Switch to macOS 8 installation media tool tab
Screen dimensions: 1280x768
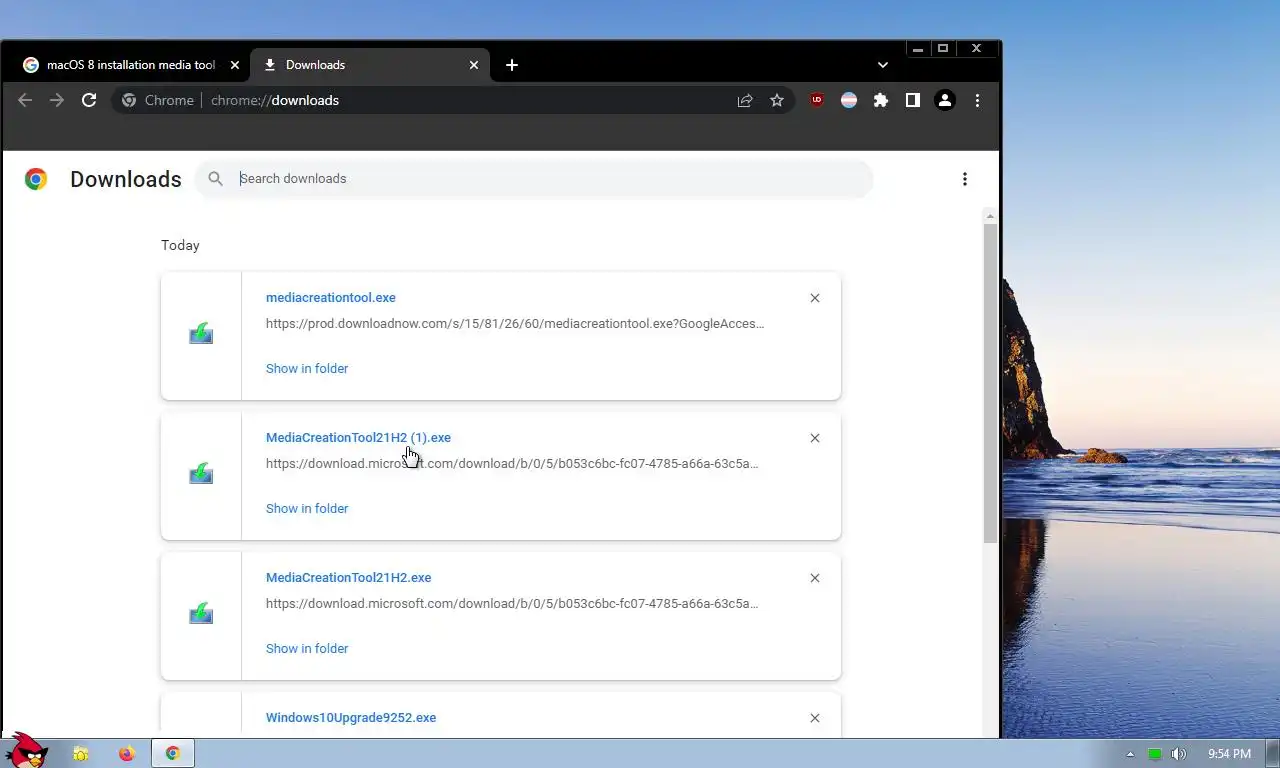pyautogui.click(x=130, y=65)
